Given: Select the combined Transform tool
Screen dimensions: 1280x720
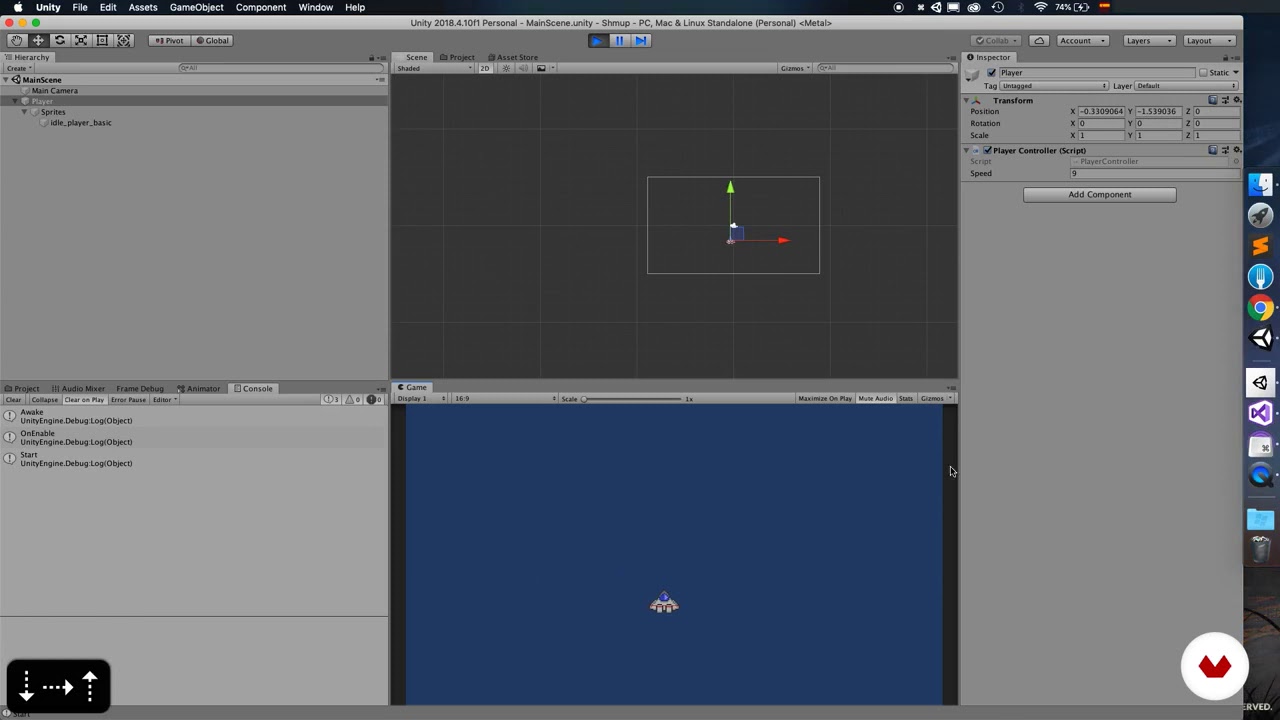Looking at the screenshot, I should 124,40.
